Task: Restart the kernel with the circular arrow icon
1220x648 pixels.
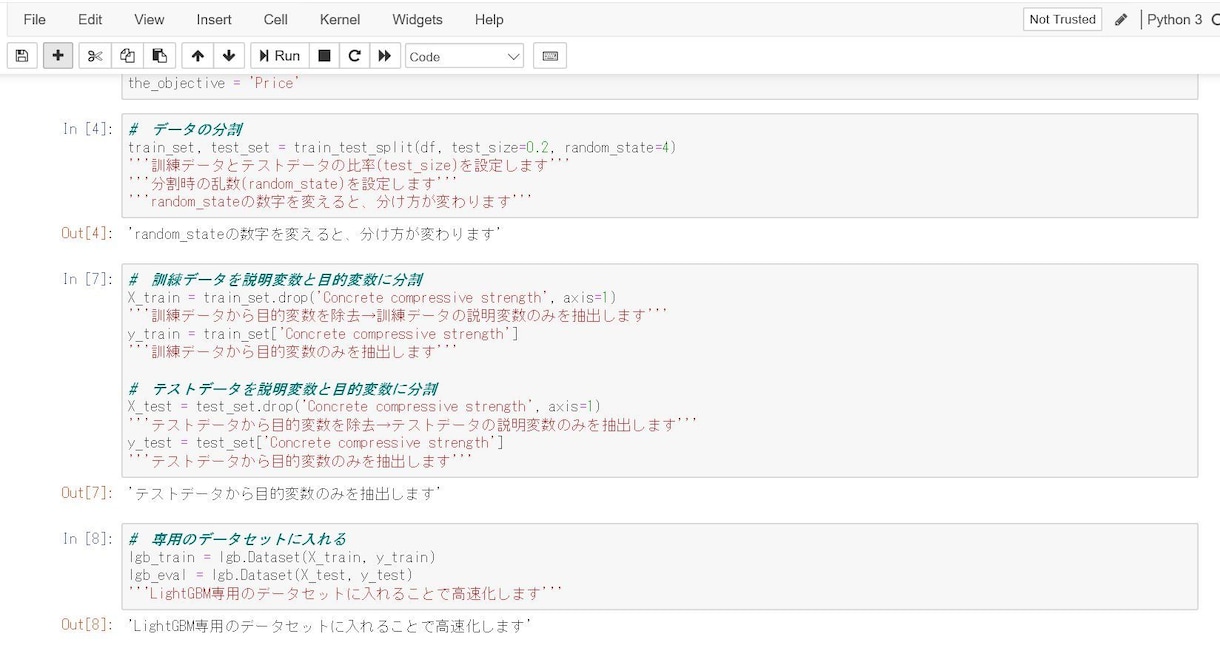Action: tap(354, 56)
